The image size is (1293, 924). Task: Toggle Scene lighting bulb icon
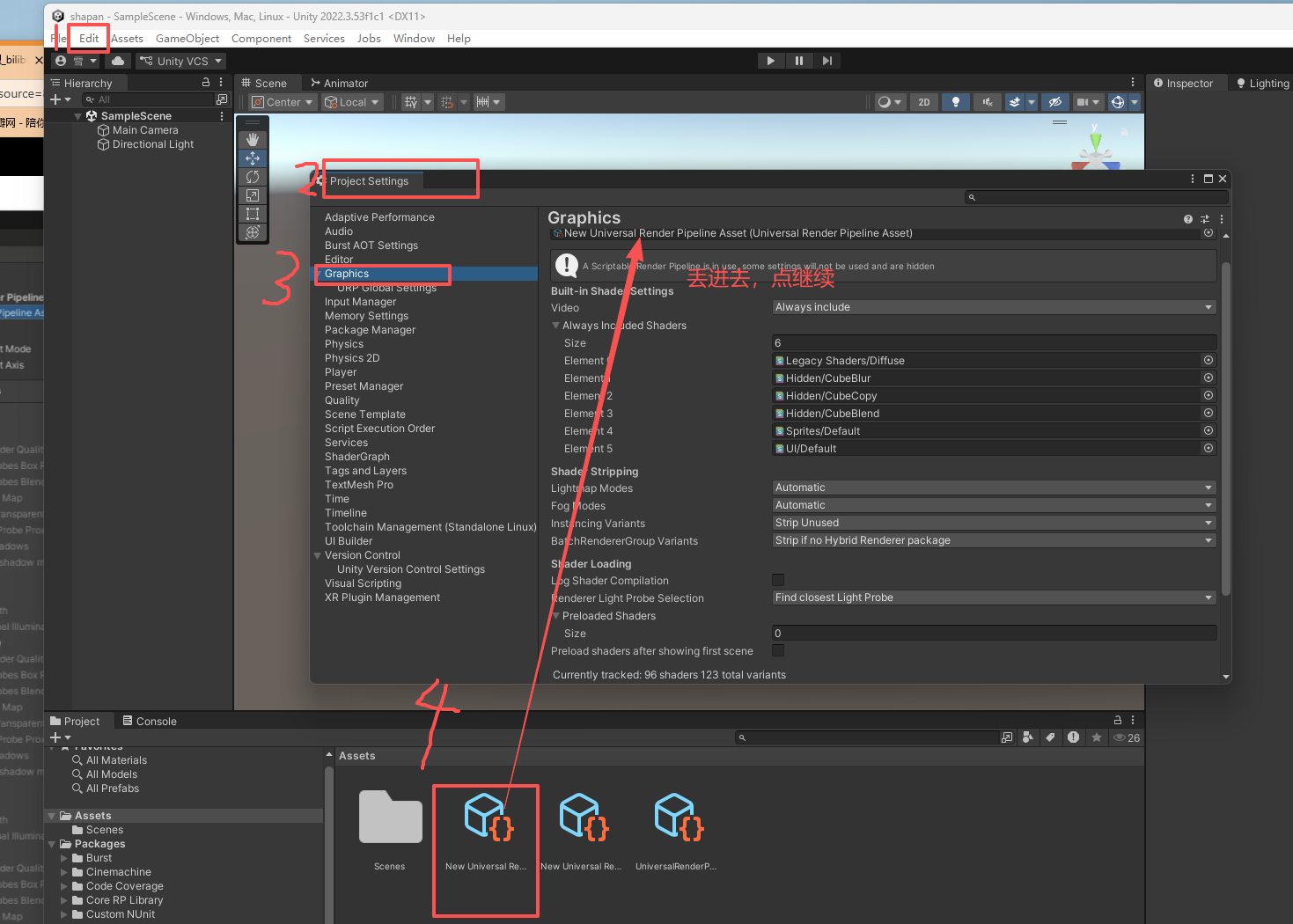(956, 102)
